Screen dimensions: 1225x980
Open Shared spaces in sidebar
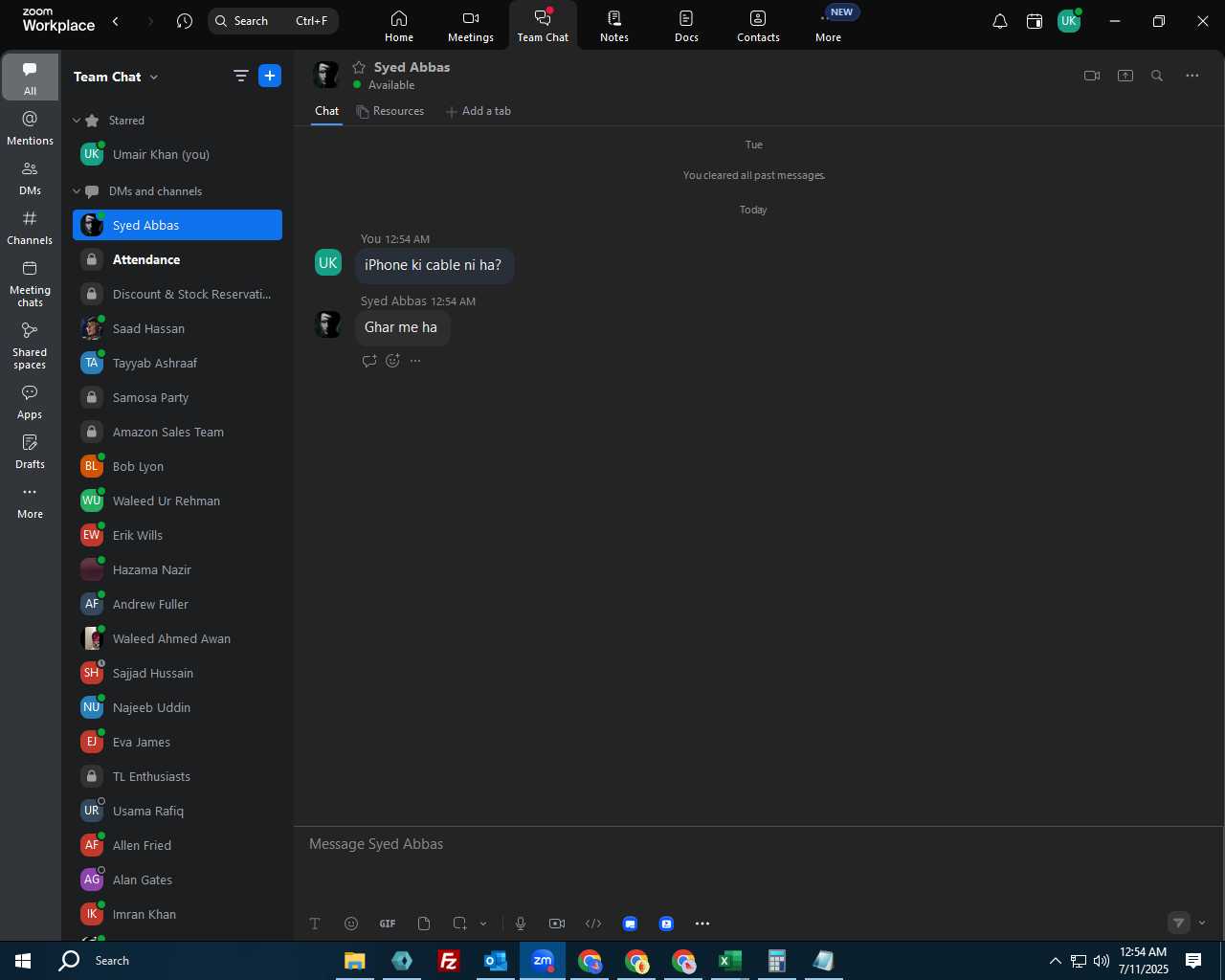coord(31,345)
